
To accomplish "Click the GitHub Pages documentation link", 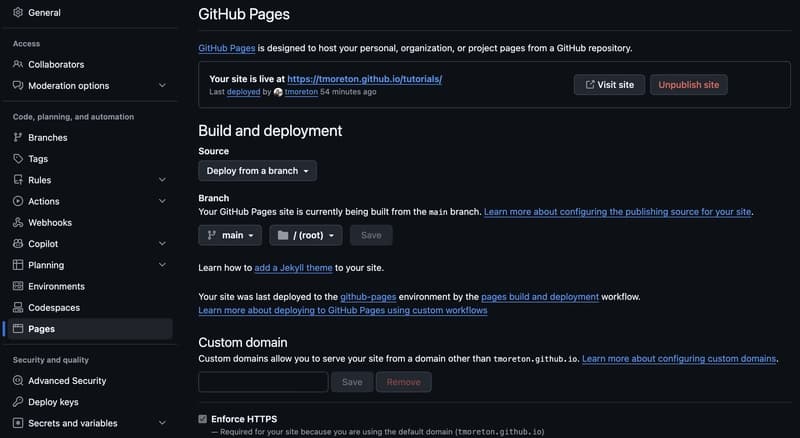I will tap(227, 48).
